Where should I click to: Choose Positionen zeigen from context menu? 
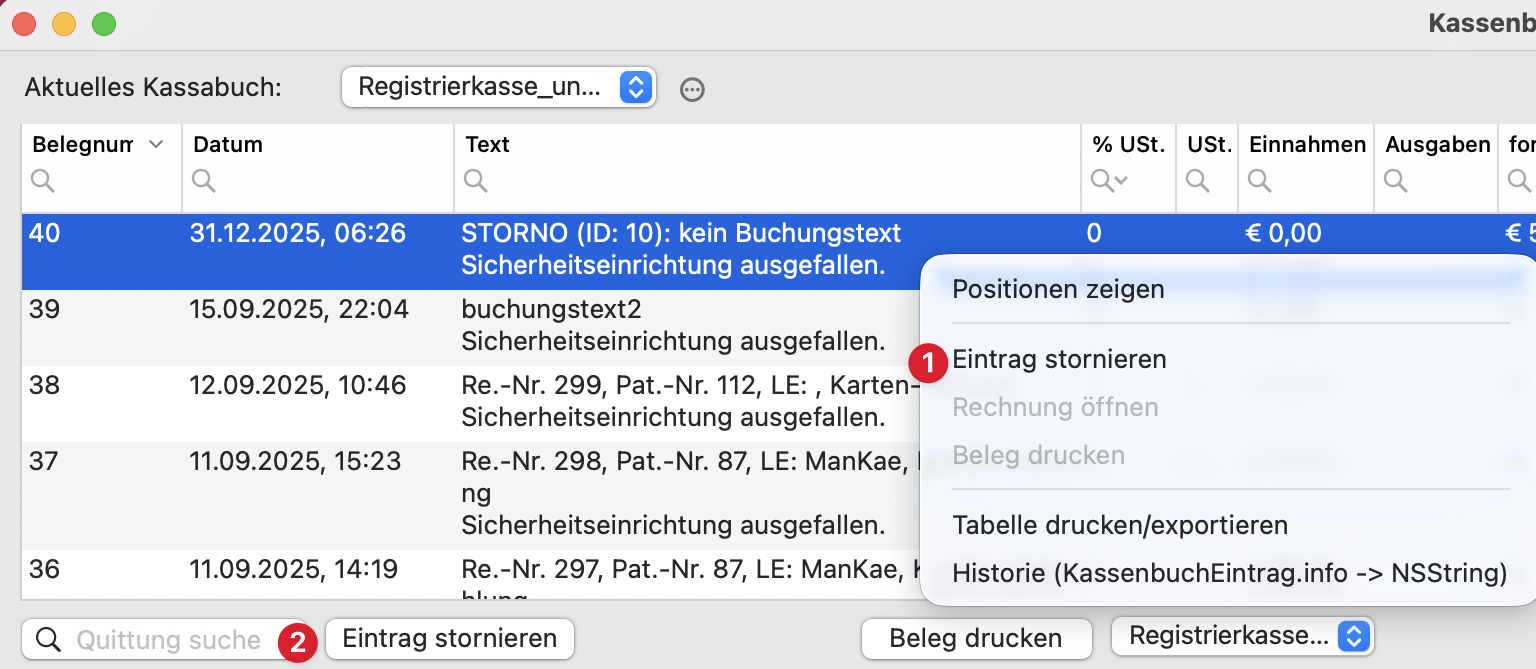[1058, 290]
